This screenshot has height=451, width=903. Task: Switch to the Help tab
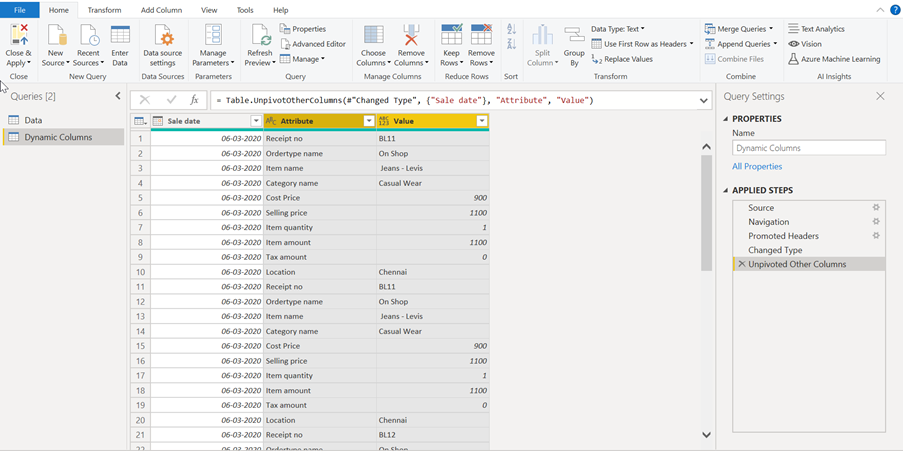pos(280,10)
